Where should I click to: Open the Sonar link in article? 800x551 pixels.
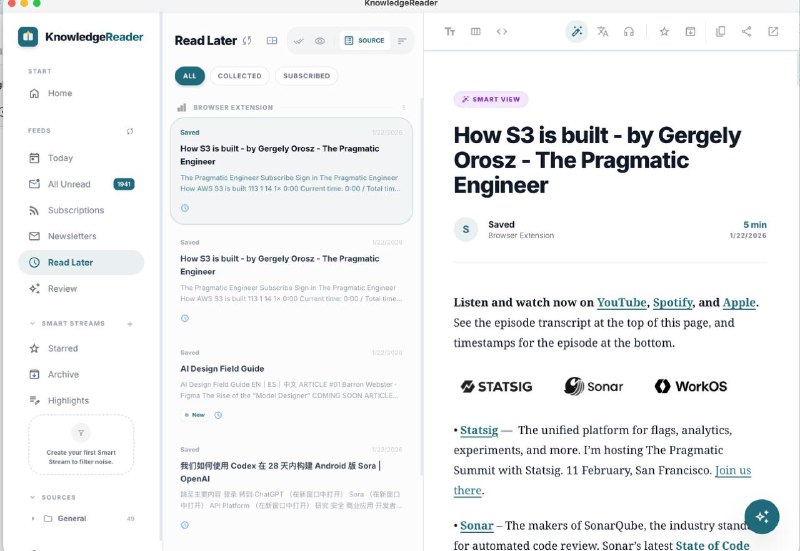(x=477, y=525)
